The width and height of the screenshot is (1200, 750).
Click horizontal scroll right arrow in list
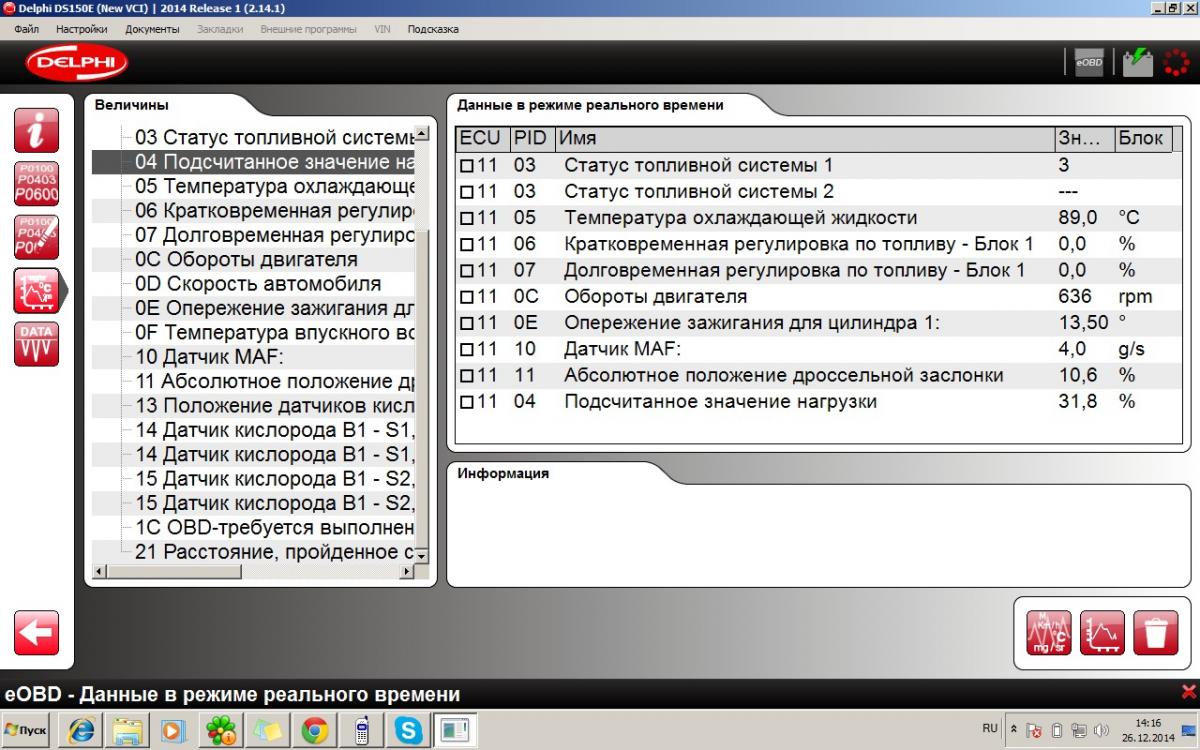[406, 571]
